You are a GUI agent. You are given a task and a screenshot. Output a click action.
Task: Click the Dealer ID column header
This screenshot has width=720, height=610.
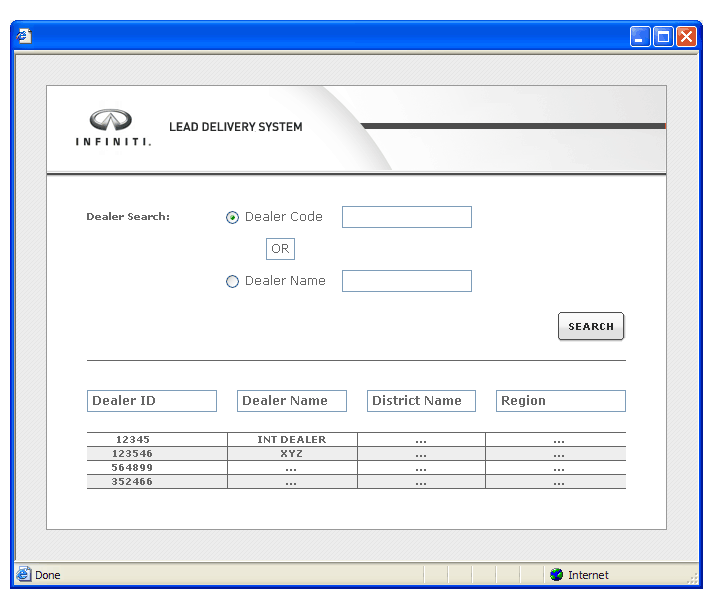[x=152, y=401]
